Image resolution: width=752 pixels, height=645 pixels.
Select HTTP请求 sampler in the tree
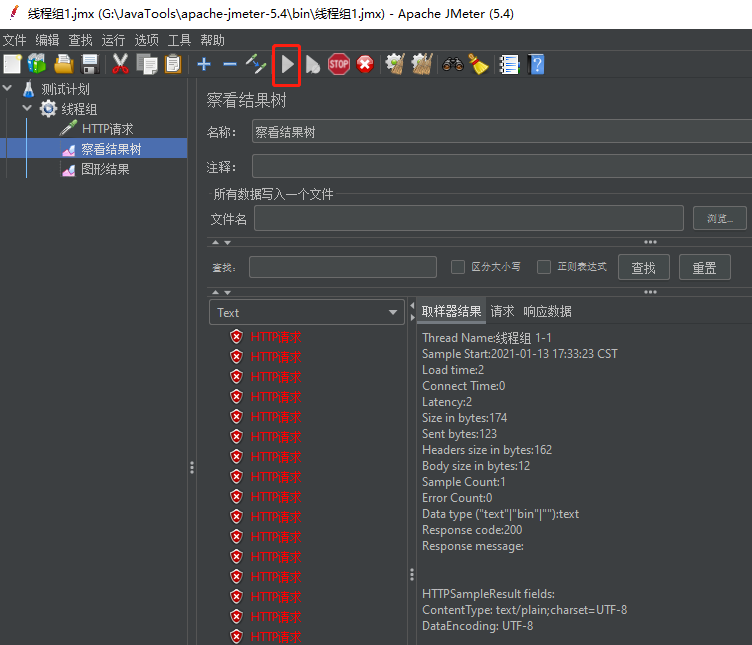(x=107, y=129)
